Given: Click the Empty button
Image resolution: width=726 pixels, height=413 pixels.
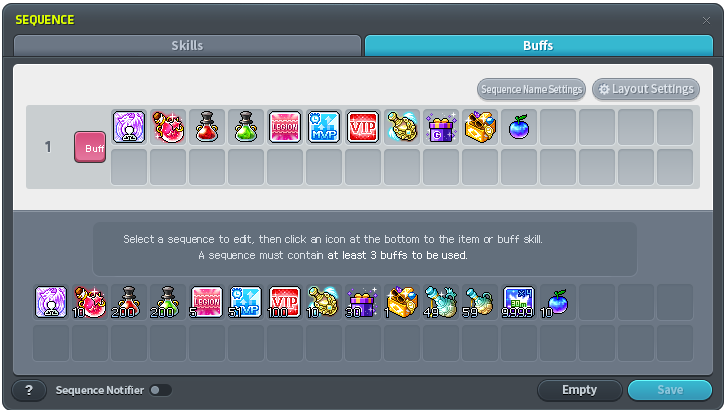Looking at the screenshot, I should [x=579, y=390].
